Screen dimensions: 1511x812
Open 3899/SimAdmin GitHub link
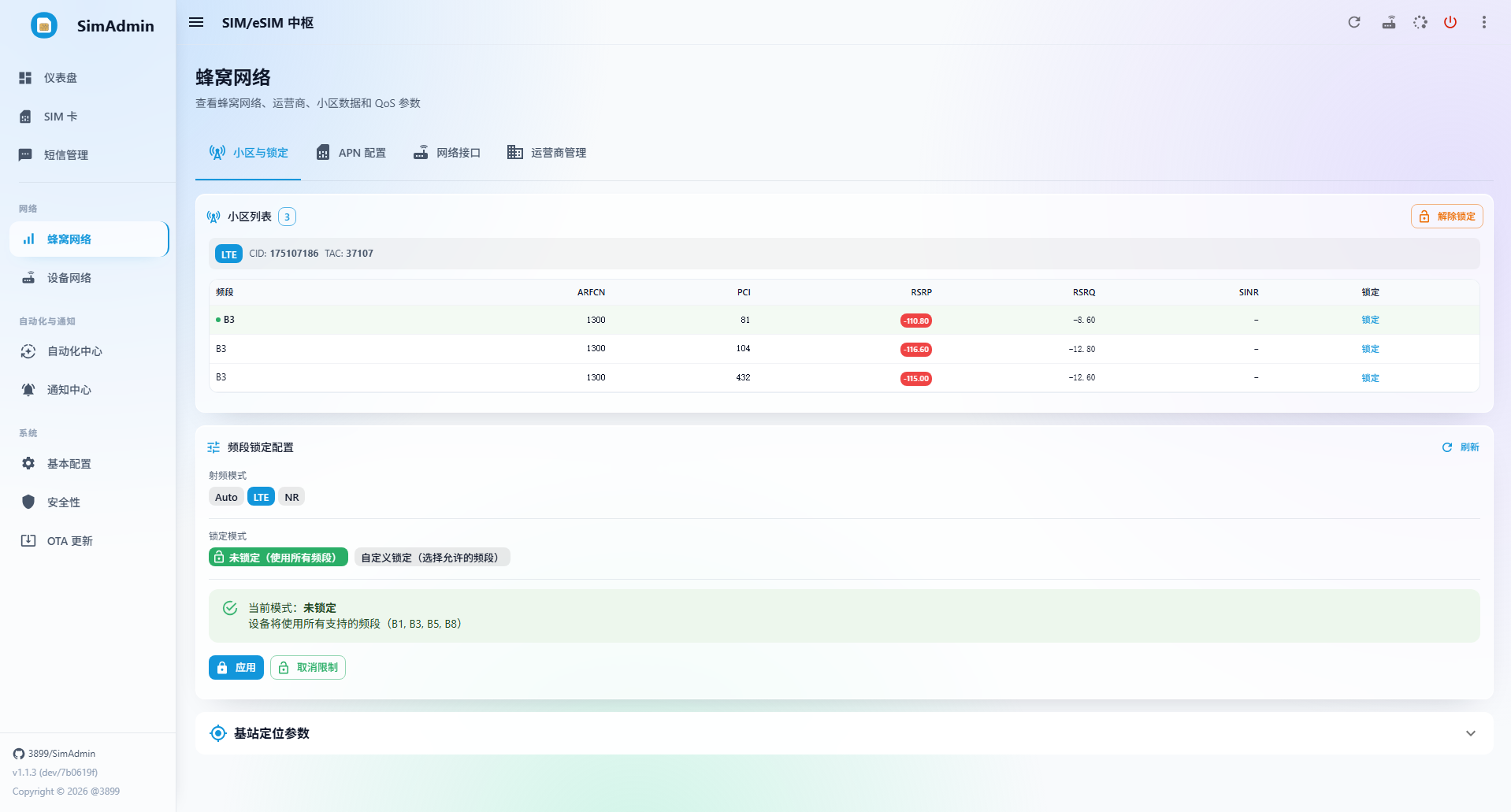[54, 754]
